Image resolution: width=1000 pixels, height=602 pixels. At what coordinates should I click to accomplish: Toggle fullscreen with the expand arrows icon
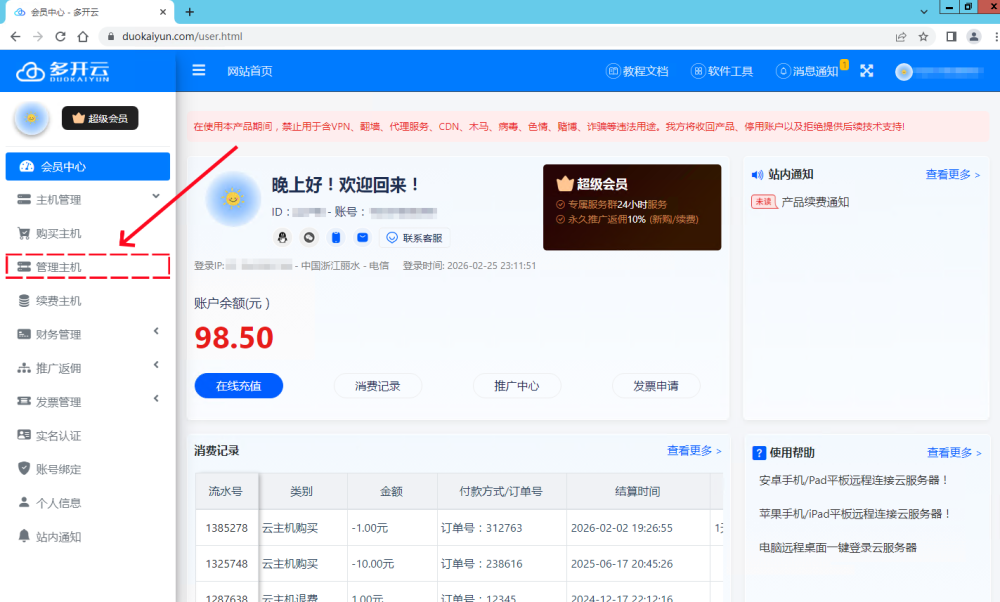coord(867,71)
